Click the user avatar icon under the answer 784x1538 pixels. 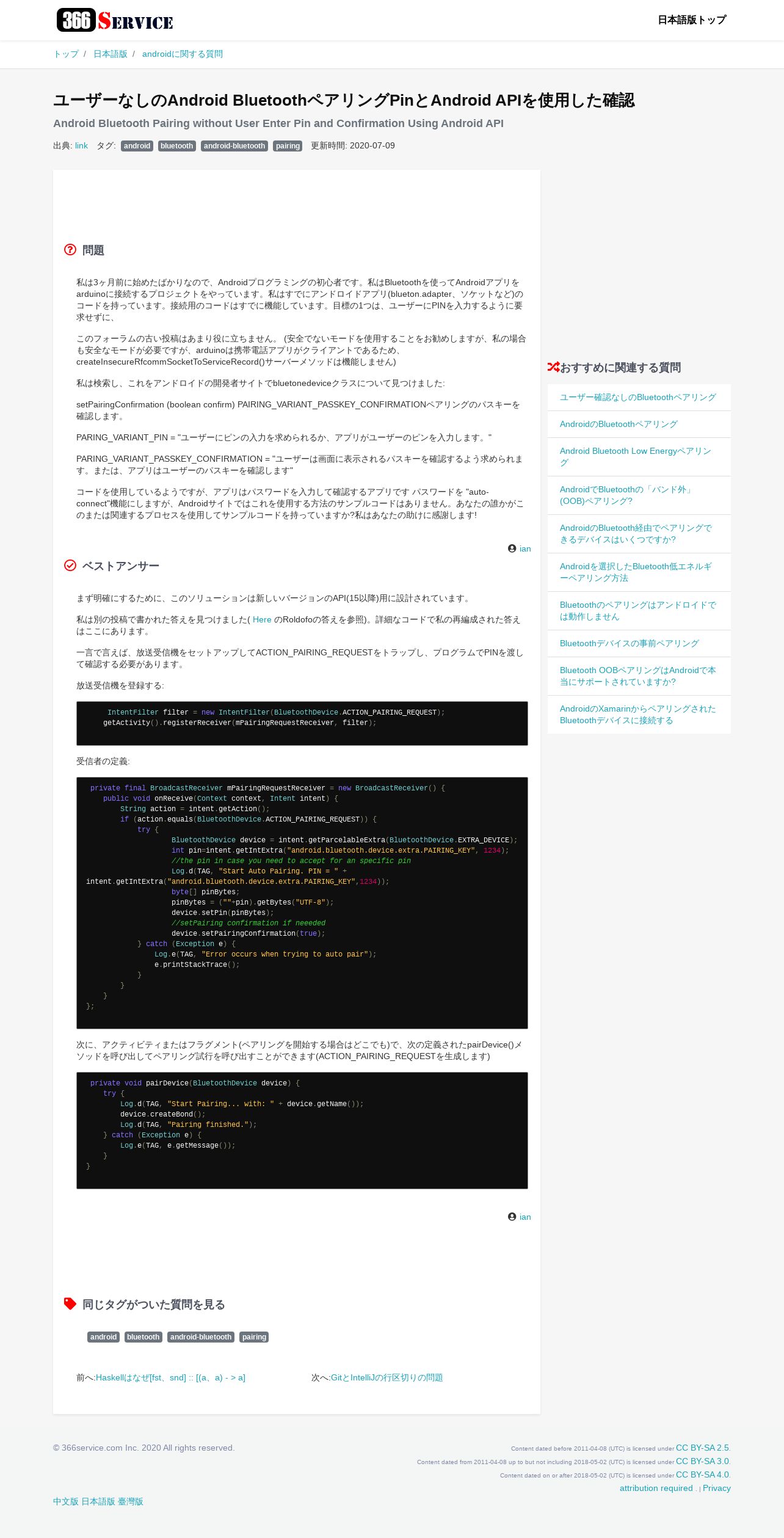pyautogui.click(x=512, y=1216)
